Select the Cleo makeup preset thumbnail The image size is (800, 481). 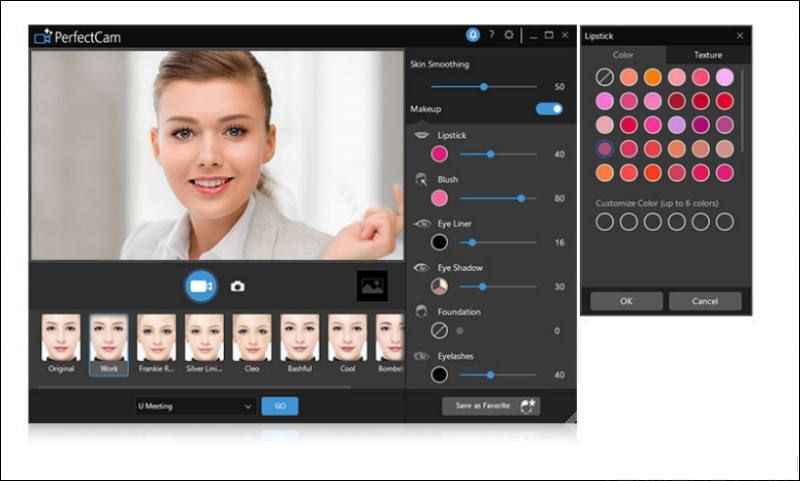point(252,338)
